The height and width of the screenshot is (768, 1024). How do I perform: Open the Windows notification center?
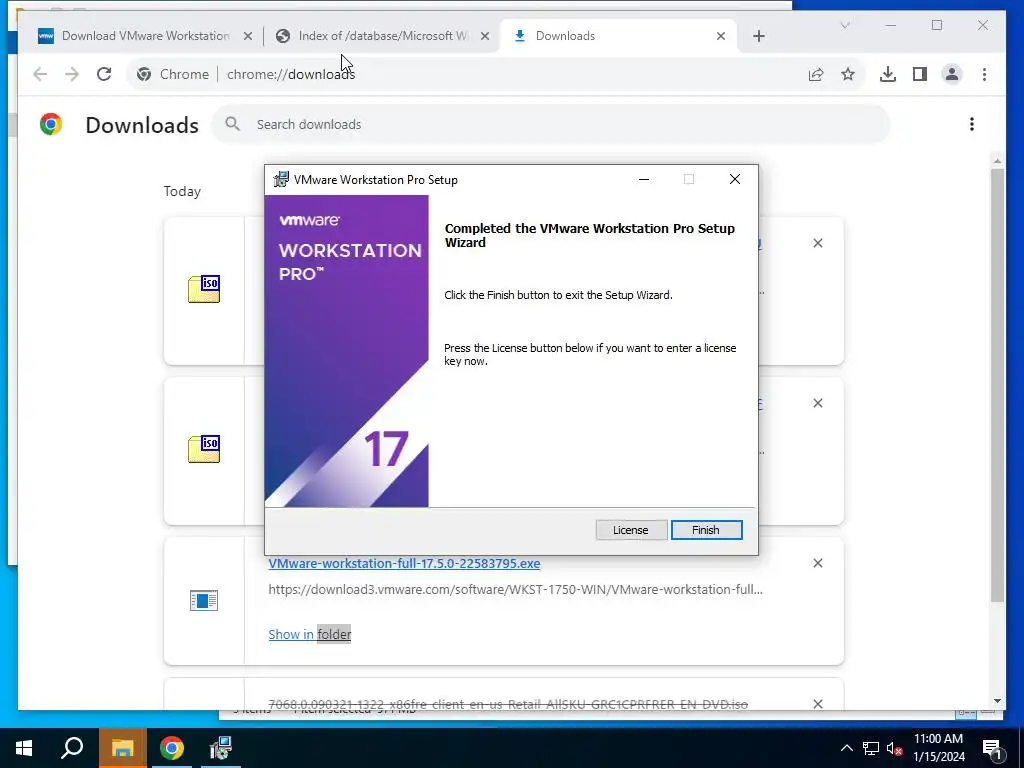click(x=992, y=748)
